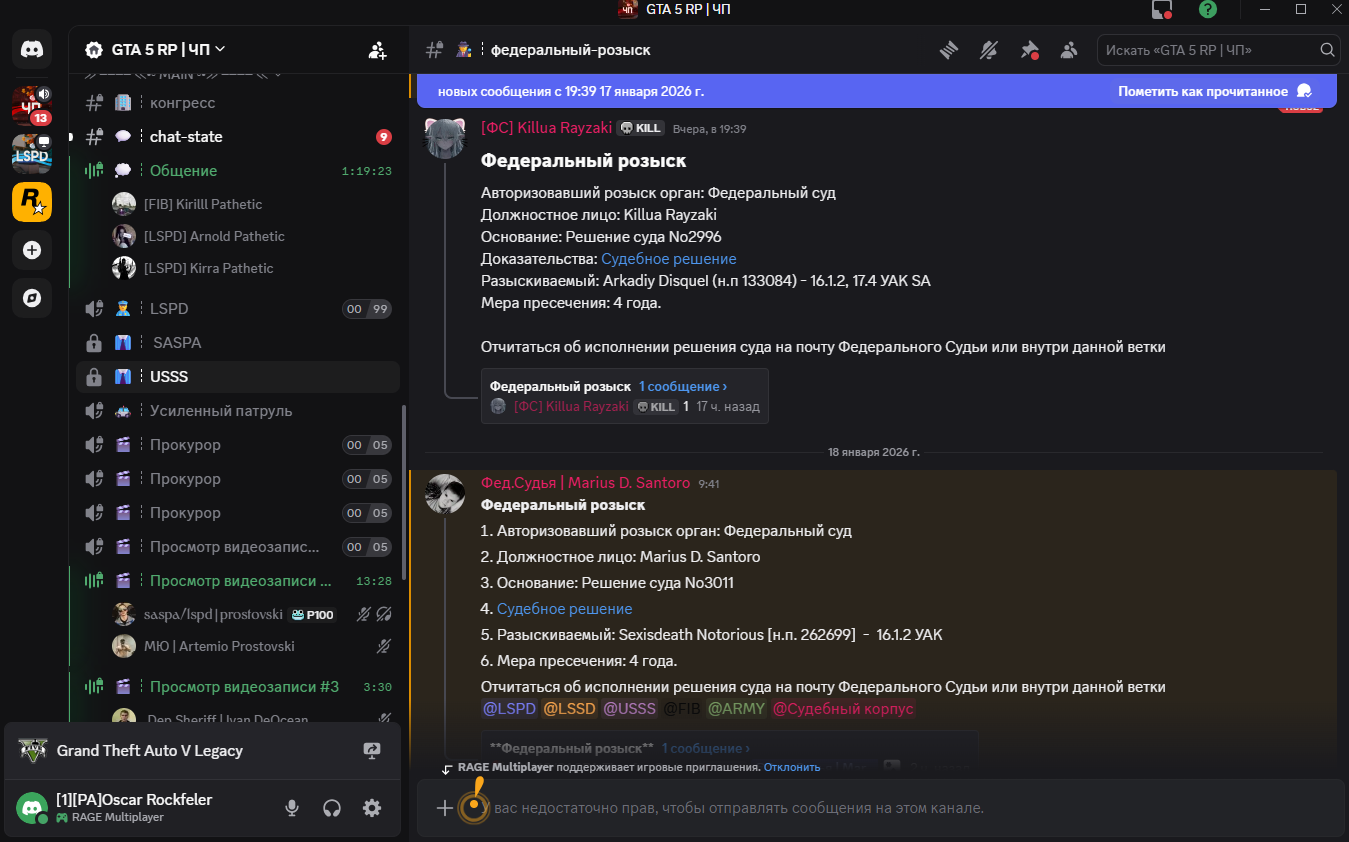
Task: Deafen audio with headphones icon
Action: [x=332, y=808]
